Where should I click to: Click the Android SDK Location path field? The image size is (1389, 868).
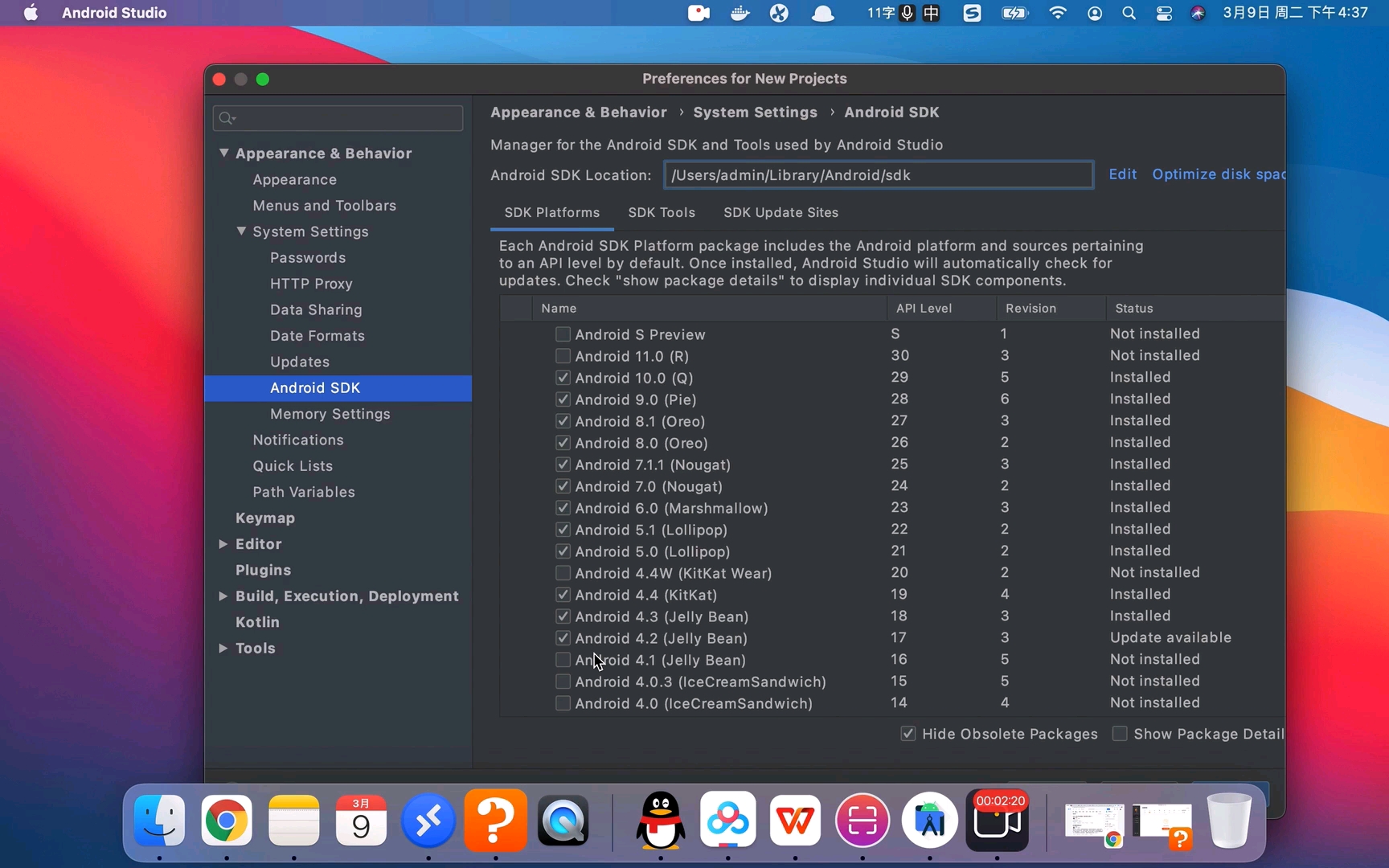[878, 174]
